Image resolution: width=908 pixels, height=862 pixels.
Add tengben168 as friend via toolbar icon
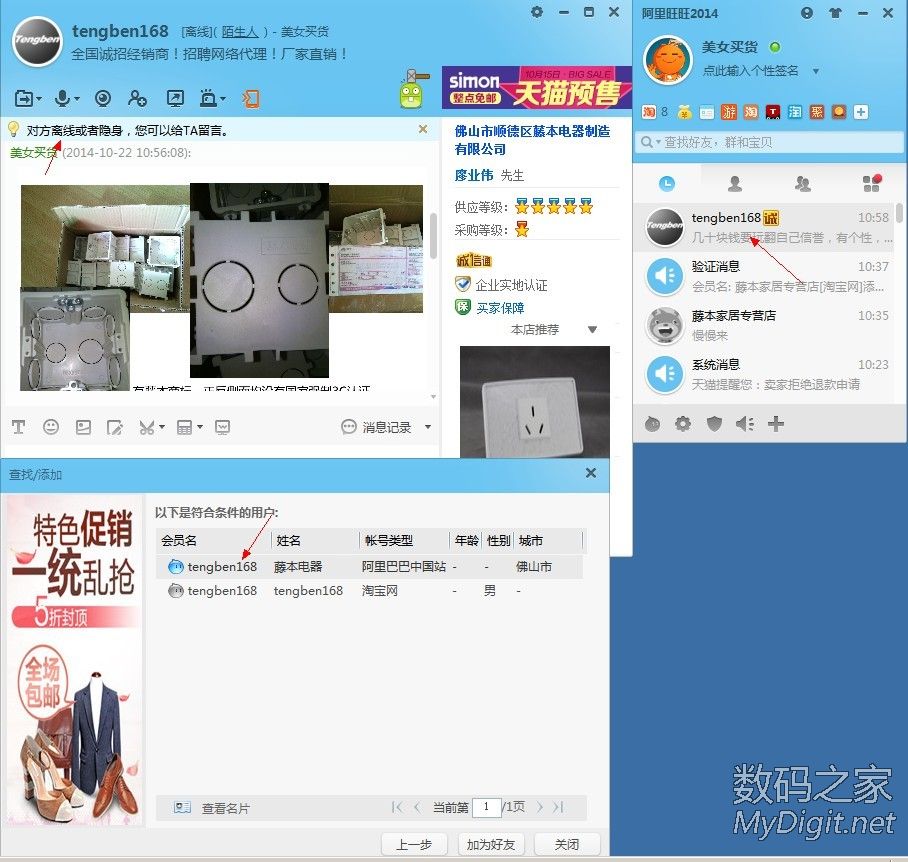click(137, 98)
